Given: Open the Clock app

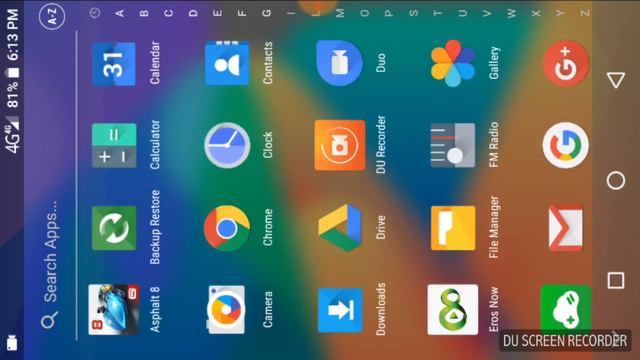Looking at the screenshot, I should click(227, 145).
